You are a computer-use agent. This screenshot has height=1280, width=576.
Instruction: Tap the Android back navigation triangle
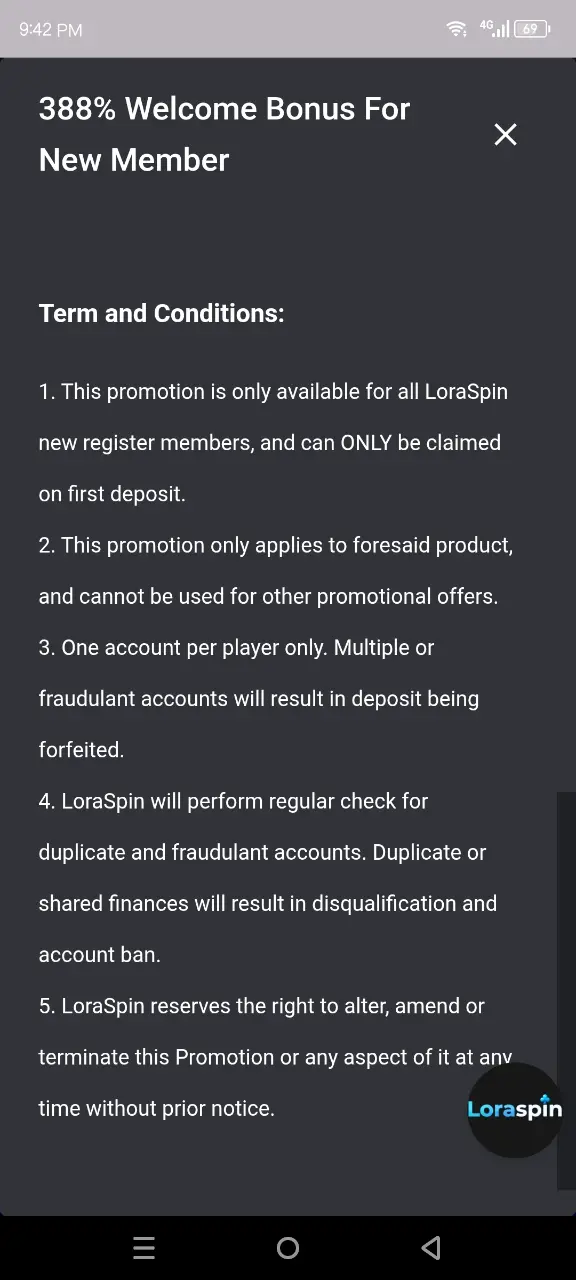pos(431,1247)
